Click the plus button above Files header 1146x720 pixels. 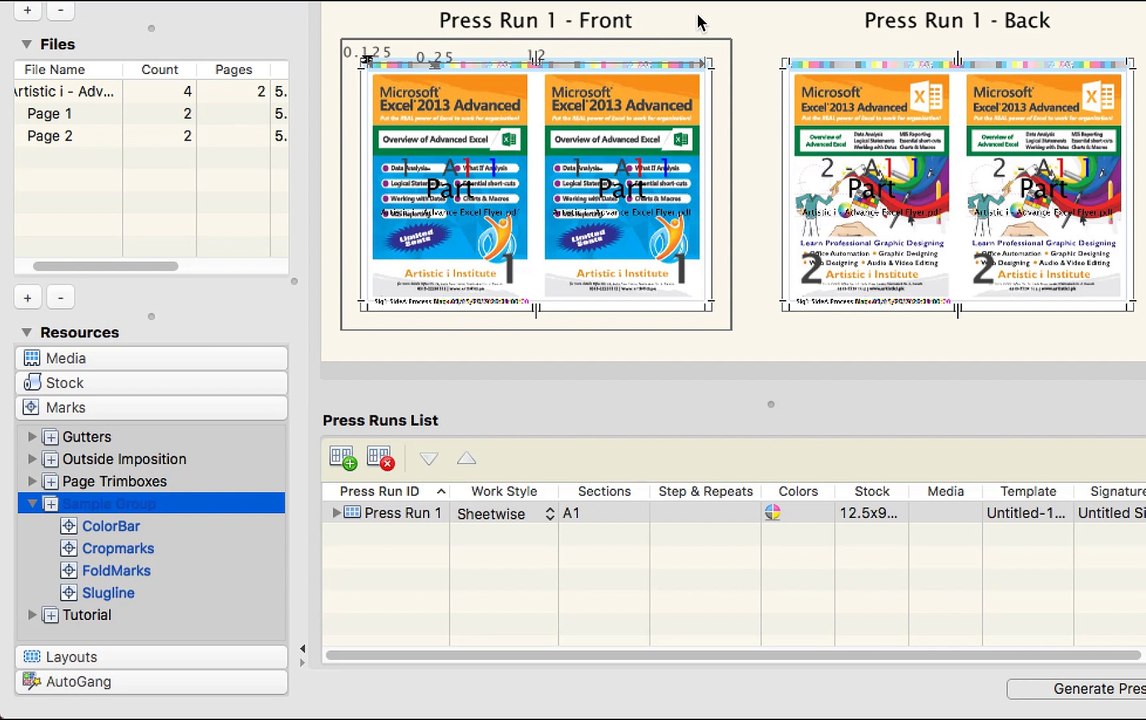(x=28, y=10)
